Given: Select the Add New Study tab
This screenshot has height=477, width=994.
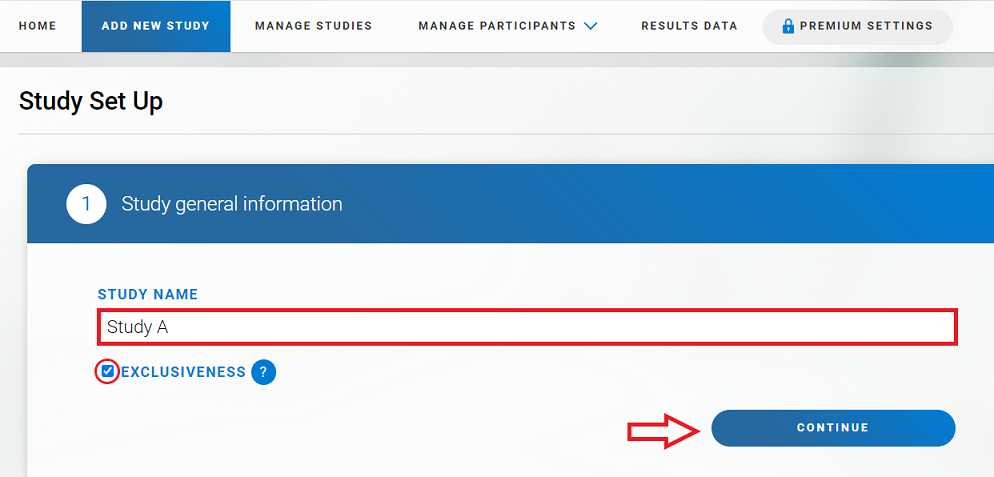Looking at the screenshot, I should [x=156, y=26].
